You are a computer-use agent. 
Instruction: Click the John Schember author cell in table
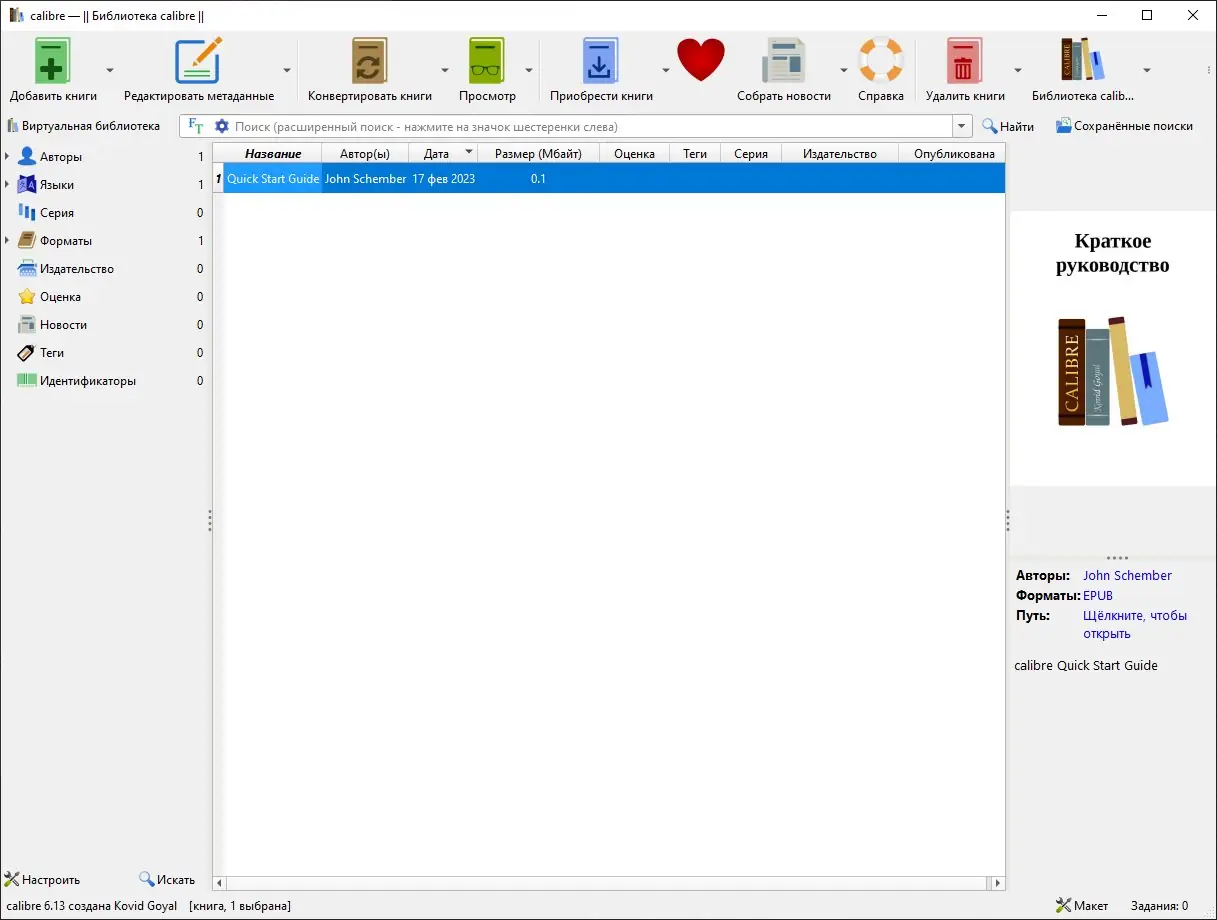click(365, 179)
